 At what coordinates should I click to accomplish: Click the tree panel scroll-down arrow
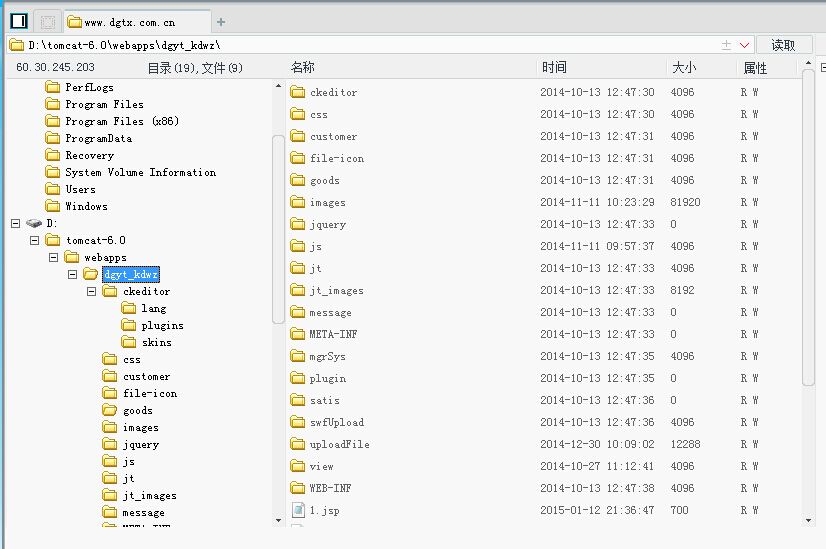pyautogui.click(x=278, y=521)
